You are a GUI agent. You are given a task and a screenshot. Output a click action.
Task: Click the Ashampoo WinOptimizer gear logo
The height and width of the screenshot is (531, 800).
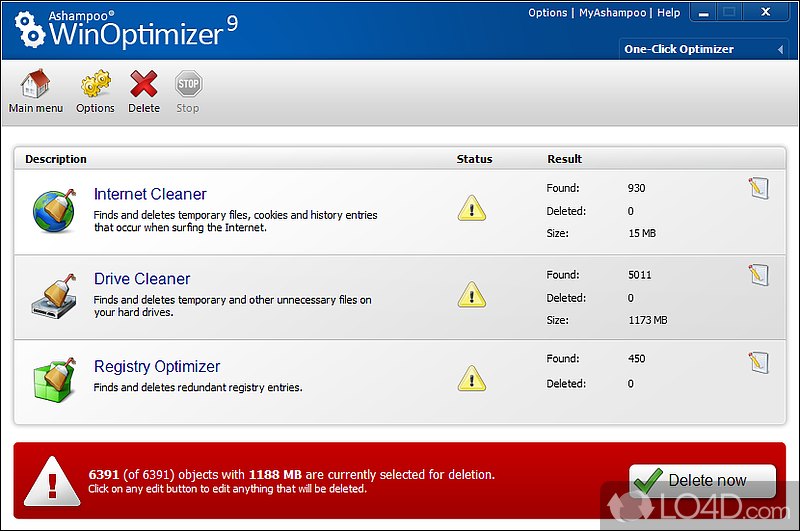(29, 30)
